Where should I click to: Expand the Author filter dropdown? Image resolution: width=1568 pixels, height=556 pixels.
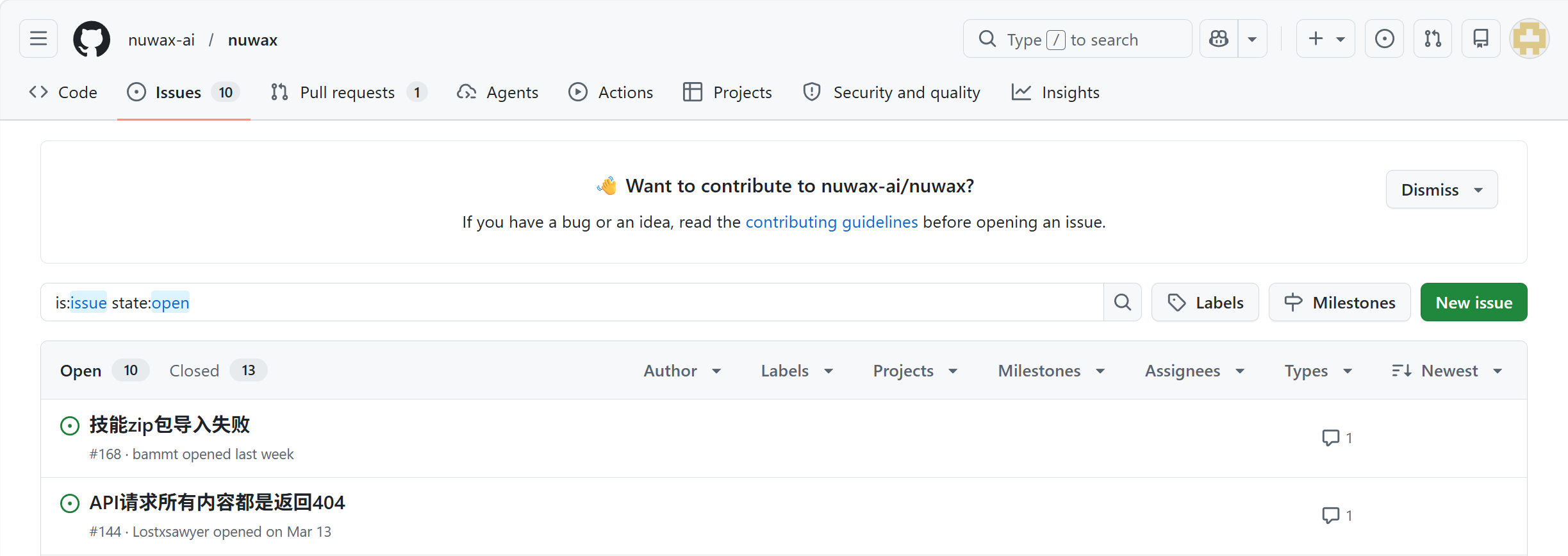point(682,371)
